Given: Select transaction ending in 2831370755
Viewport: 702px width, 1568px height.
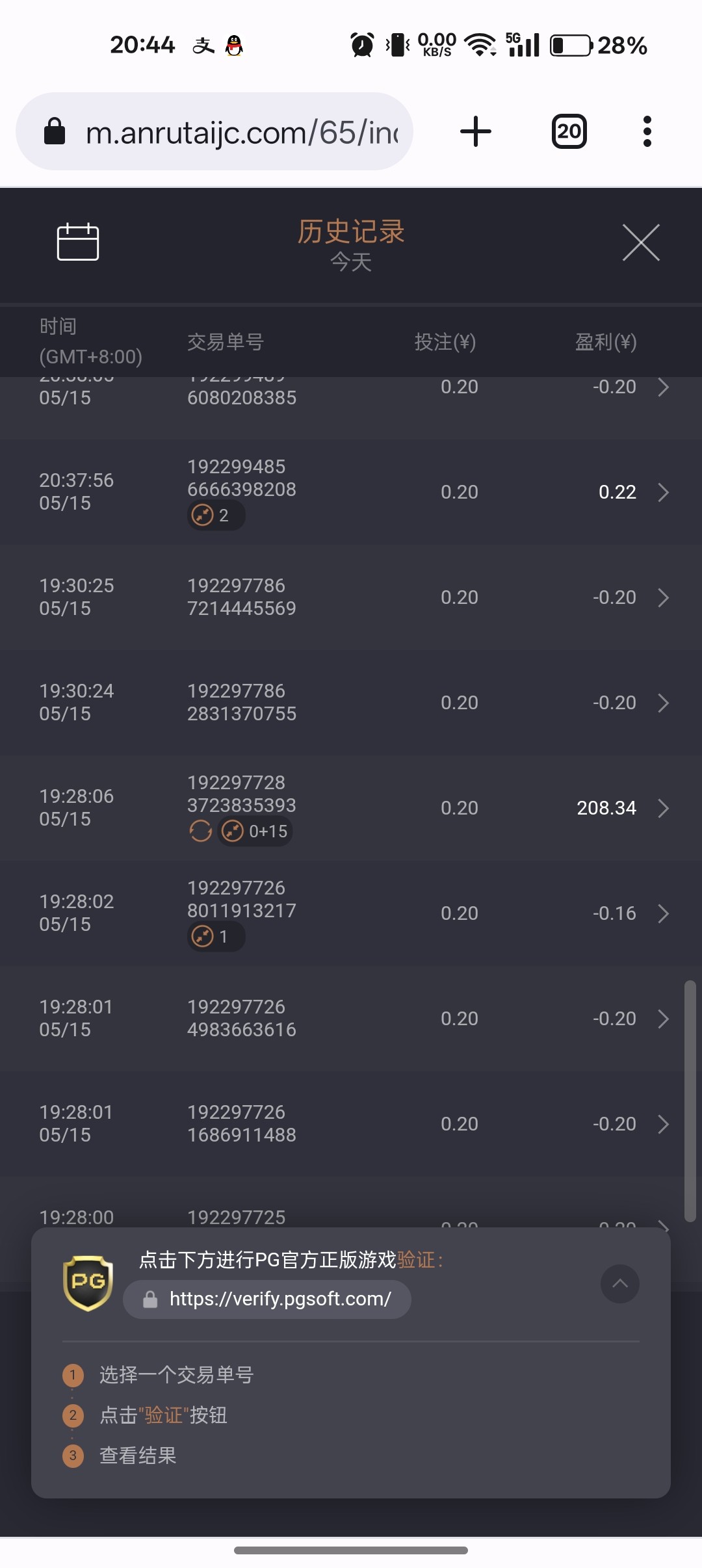Looking at the screenshot, I should (241, 702).
